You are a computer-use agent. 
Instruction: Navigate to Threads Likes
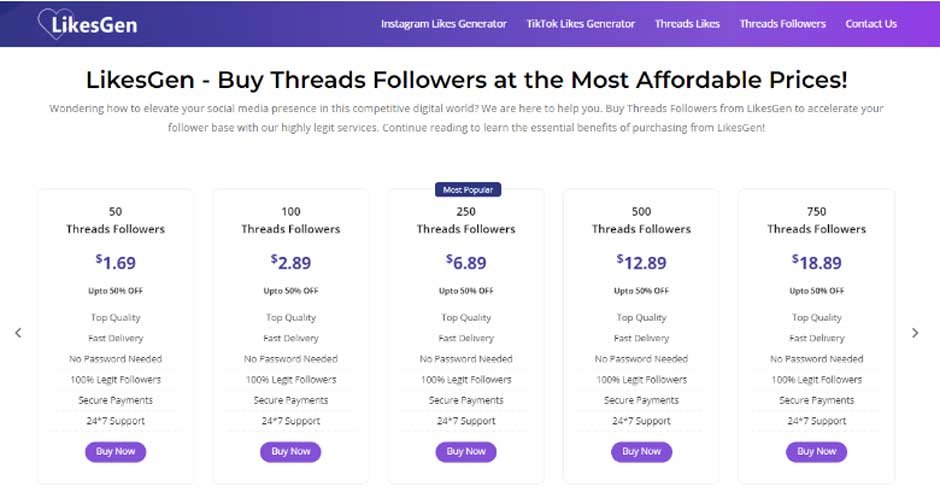click(x=687, y=24)
